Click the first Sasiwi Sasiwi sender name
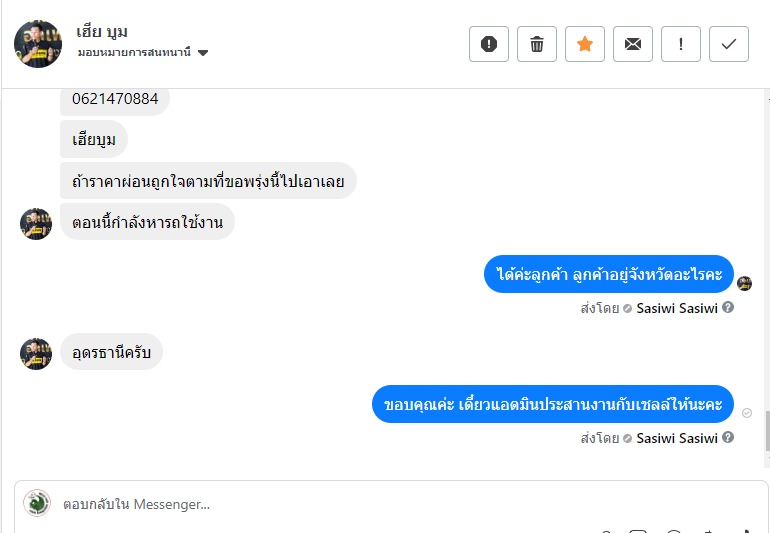The image size is (770, 533). 677,308
